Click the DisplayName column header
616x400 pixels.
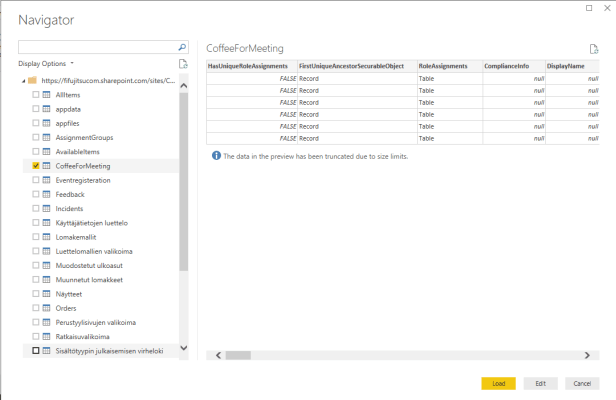pyautogui.click(x=572, y=66)
